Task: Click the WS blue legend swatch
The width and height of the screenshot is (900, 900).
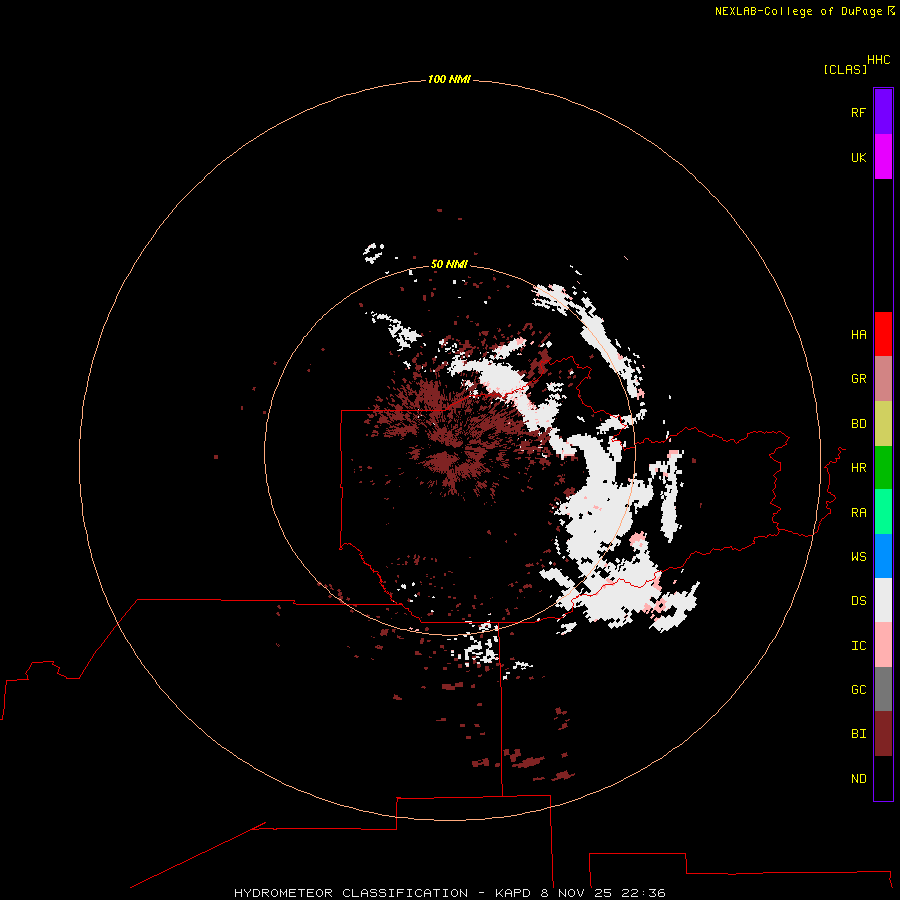Action: [883, 556]
